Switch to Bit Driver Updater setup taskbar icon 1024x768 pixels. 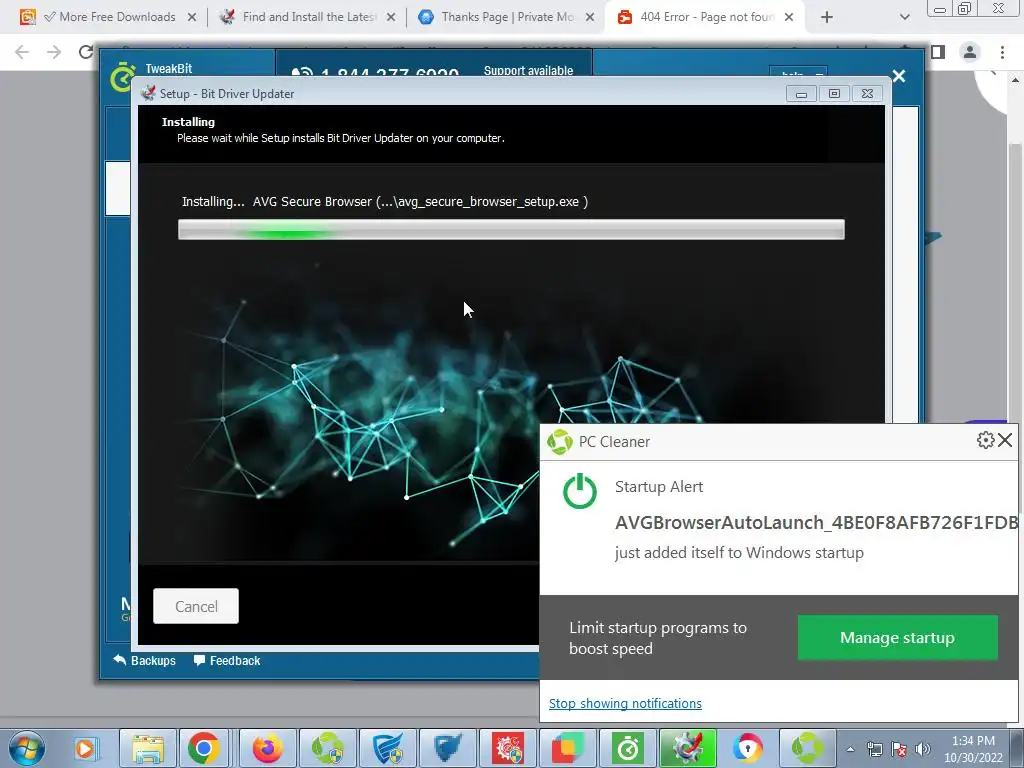[688, 748]
